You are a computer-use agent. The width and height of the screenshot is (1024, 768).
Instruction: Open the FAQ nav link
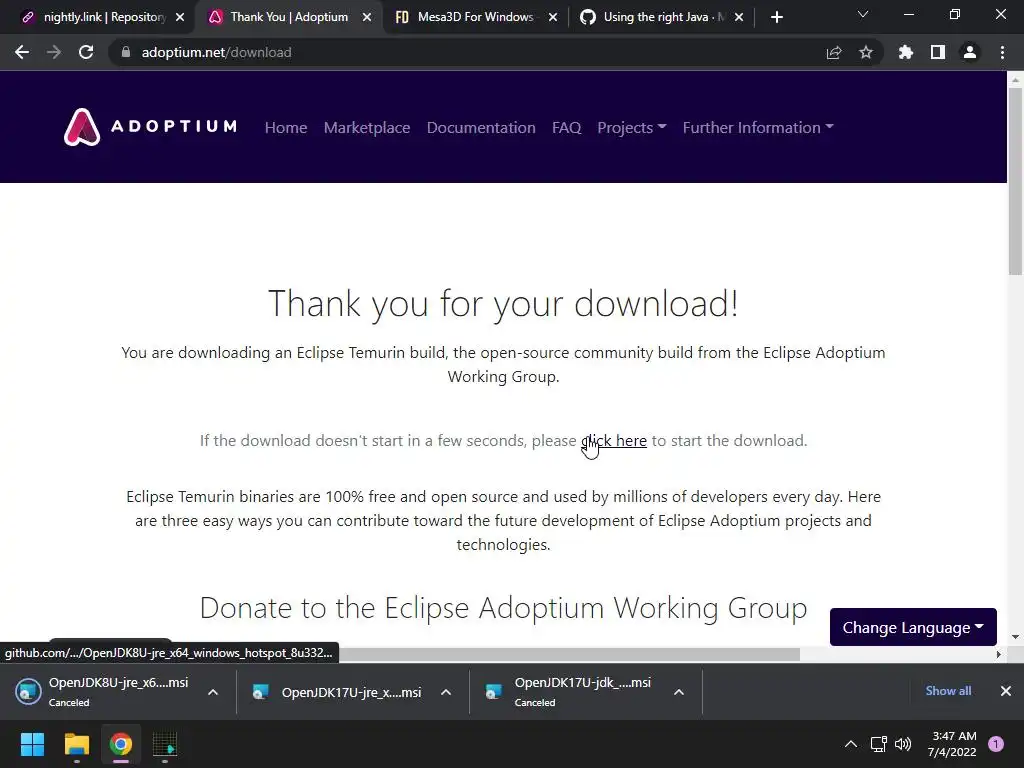(566, 127)
